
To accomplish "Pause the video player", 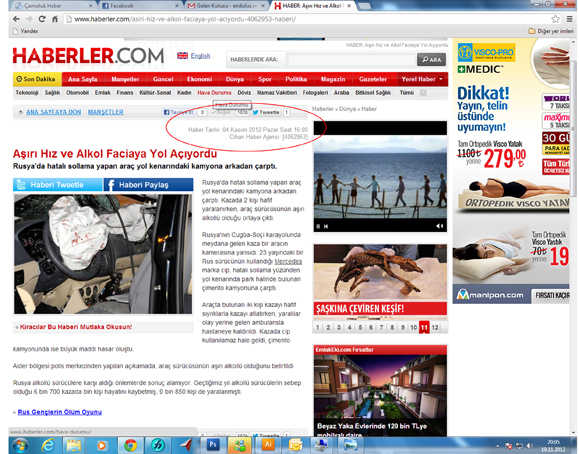I will pos(318,226).
